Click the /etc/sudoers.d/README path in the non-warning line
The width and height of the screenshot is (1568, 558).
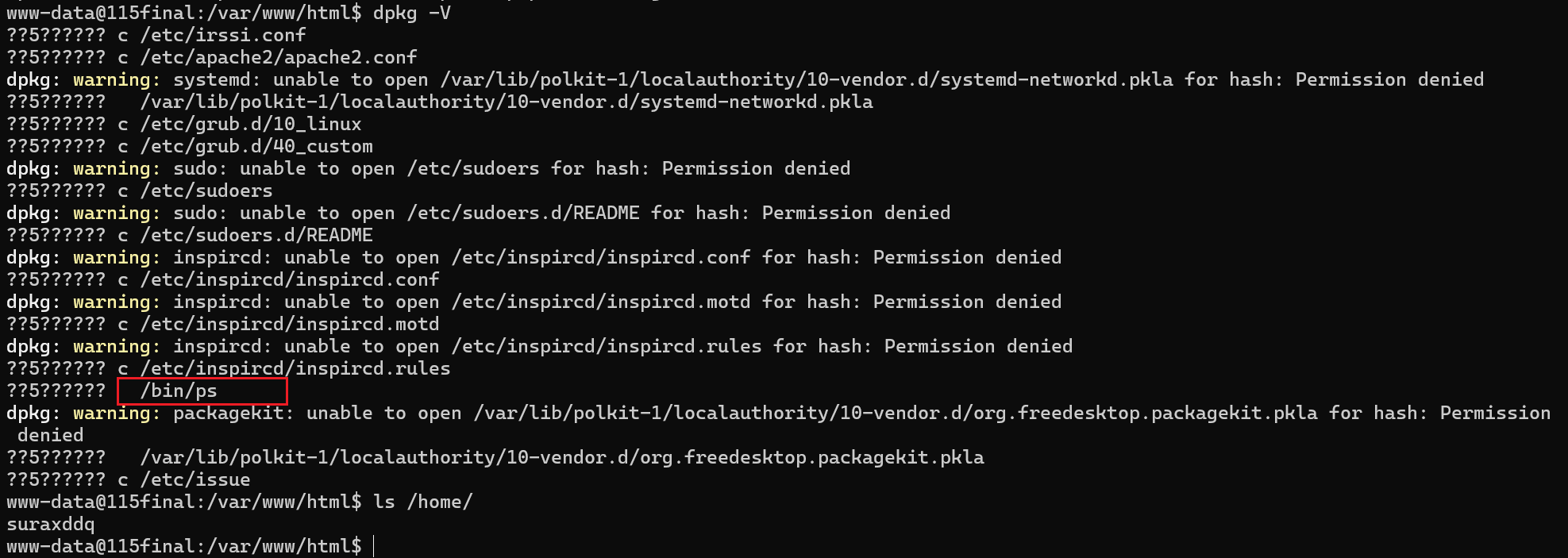[x=256, y=236]
